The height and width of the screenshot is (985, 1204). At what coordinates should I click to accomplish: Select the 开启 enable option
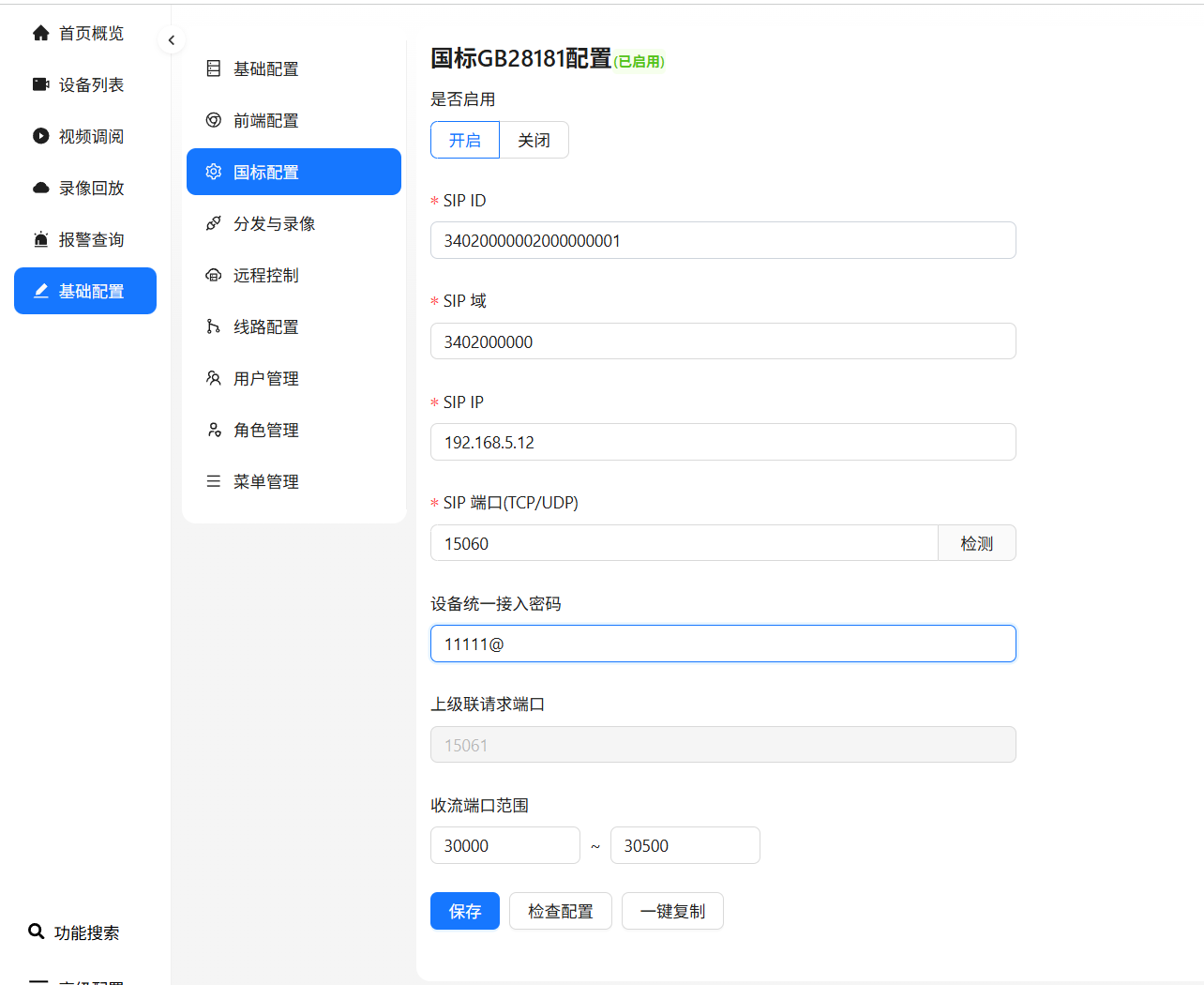tap(465, 140)
